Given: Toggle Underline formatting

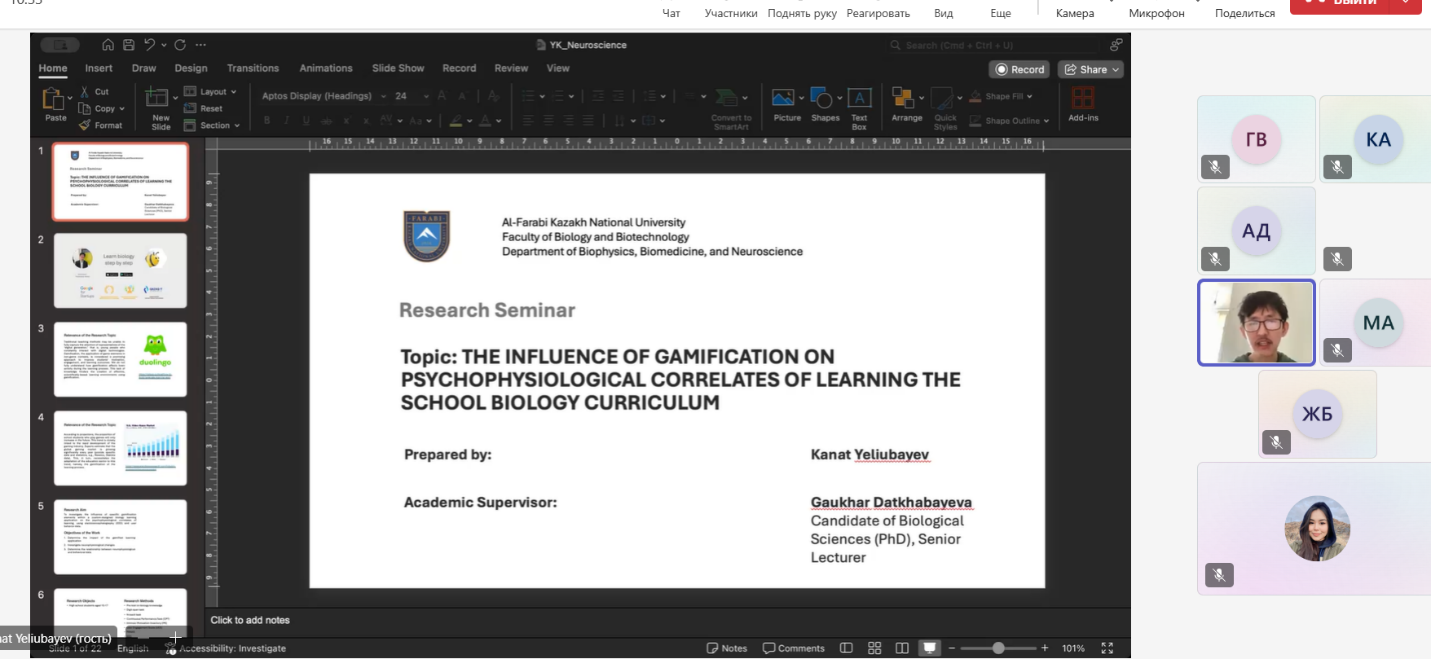Looking at the screenshot, I should click(x=305, y=121).
